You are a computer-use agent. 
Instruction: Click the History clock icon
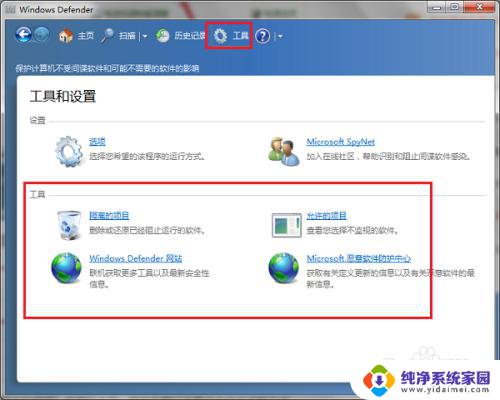[163, 36]
